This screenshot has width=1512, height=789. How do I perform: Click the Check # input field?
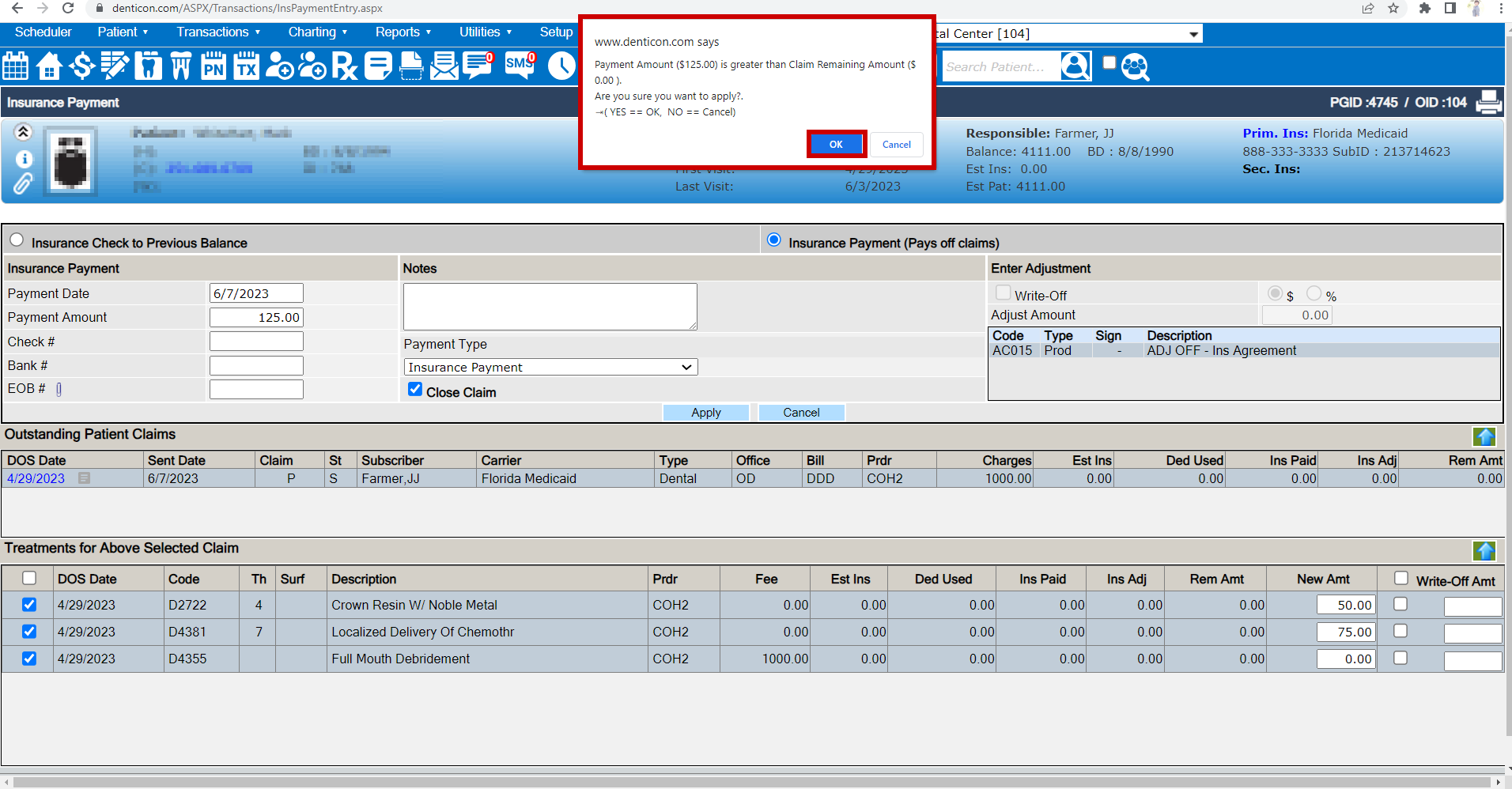(256, 342)
